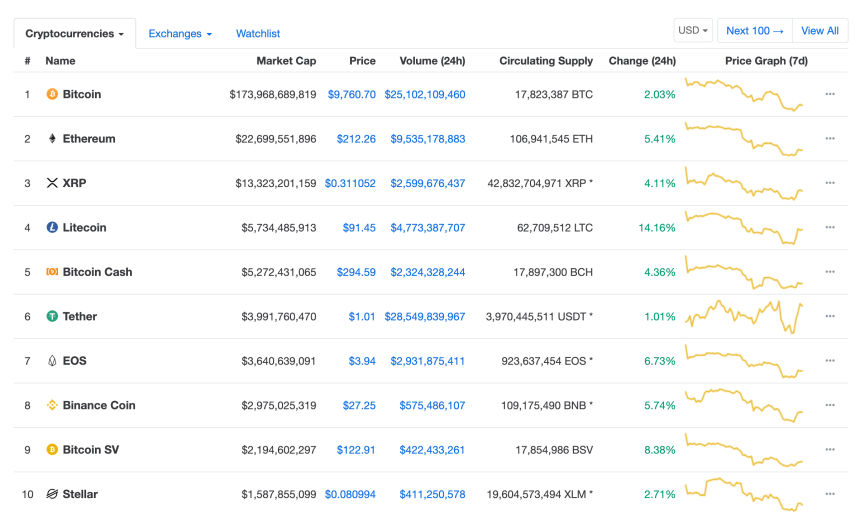Click EOS volume $2,931,875,411
Viewport: 860px width, 516px height.
tap(427, 361)
